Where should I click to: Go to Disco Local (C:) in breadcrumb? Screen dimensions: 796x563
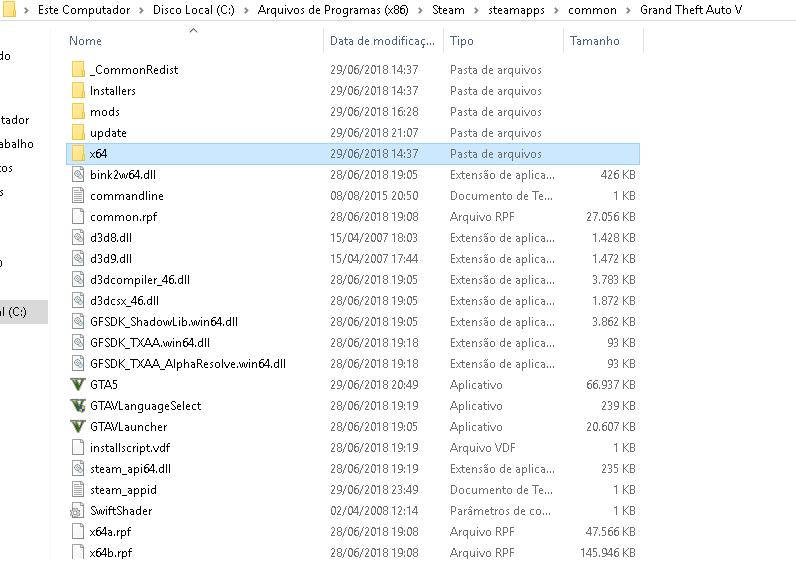194,10
